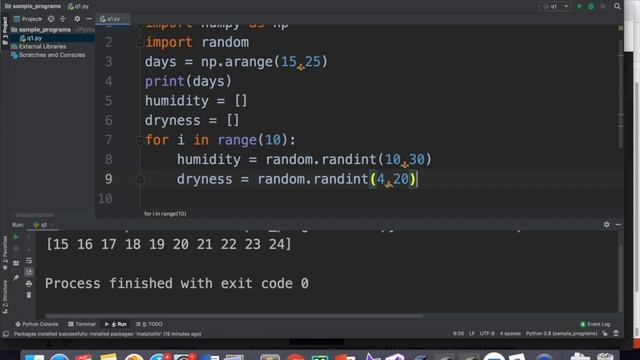The image size is (640, 360).
Task: Hide the Run panel with the minus icon
Action: click(618, 224)
